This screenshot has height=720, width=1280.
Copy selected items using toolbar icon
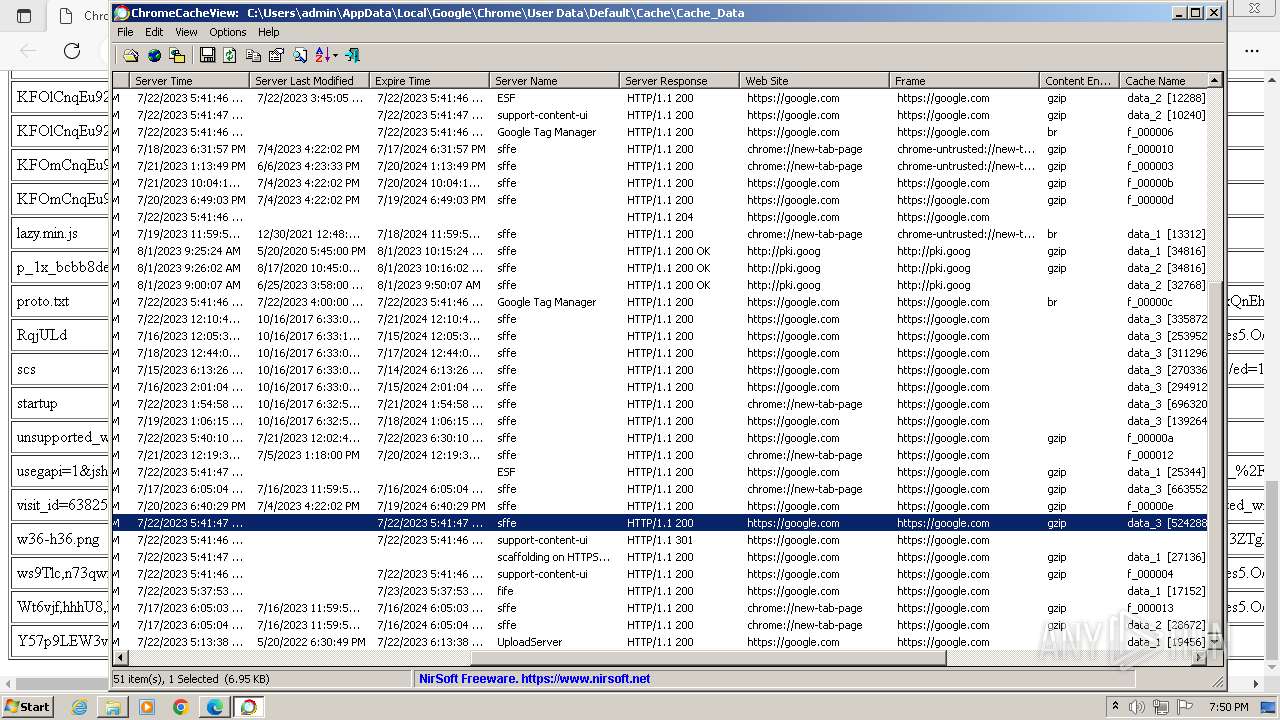tap(253, 55)
